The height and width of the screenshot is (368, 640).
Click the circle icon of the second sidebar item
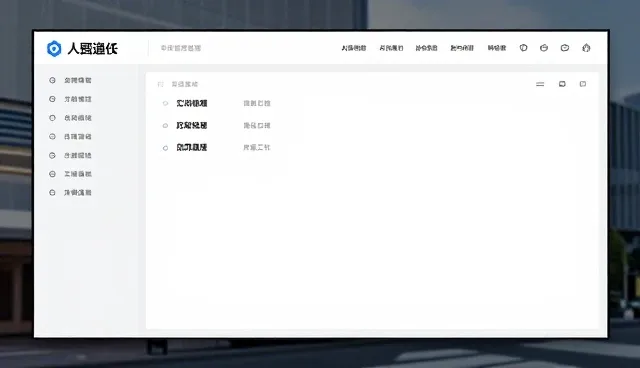[52, 99]
